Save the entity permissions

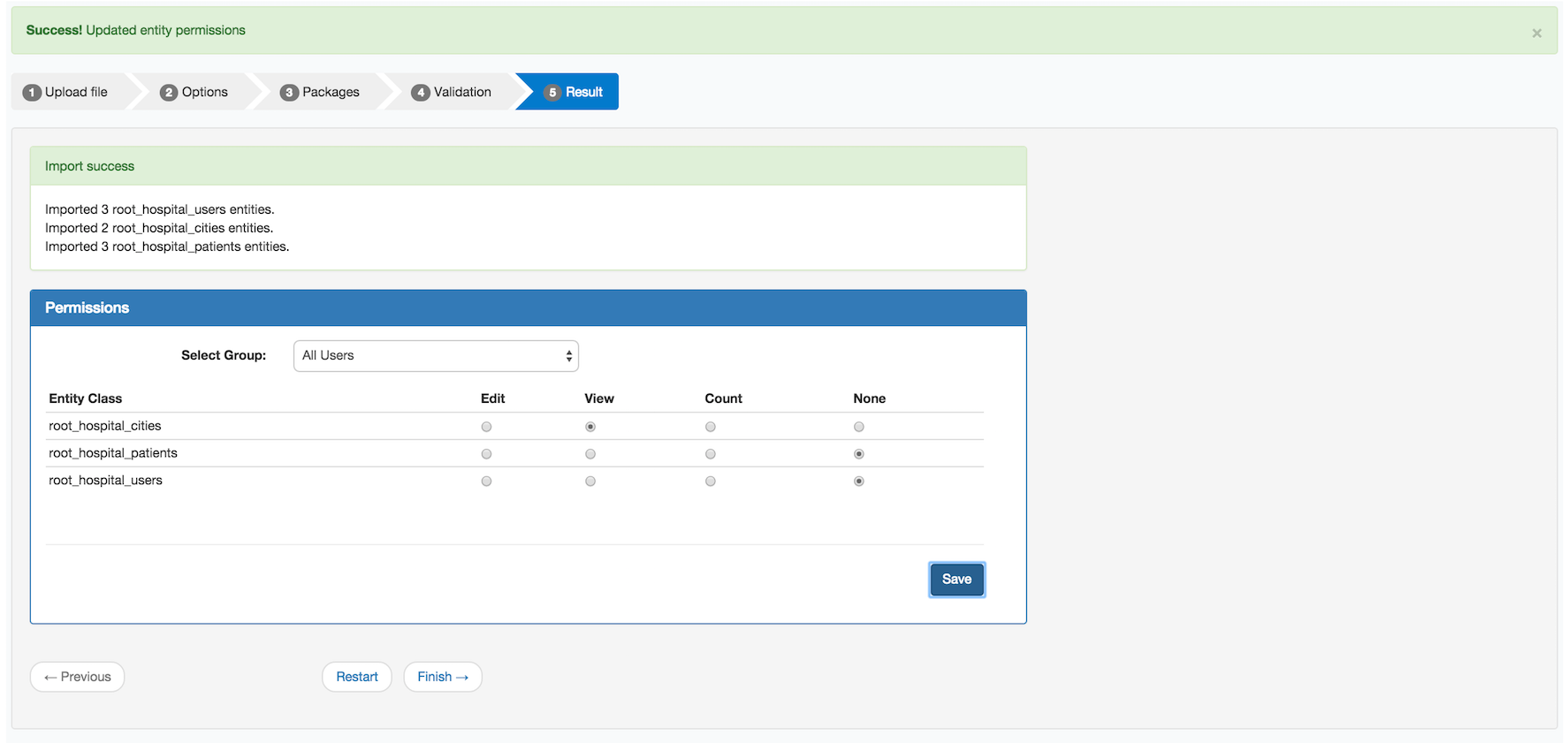point(956,580)
